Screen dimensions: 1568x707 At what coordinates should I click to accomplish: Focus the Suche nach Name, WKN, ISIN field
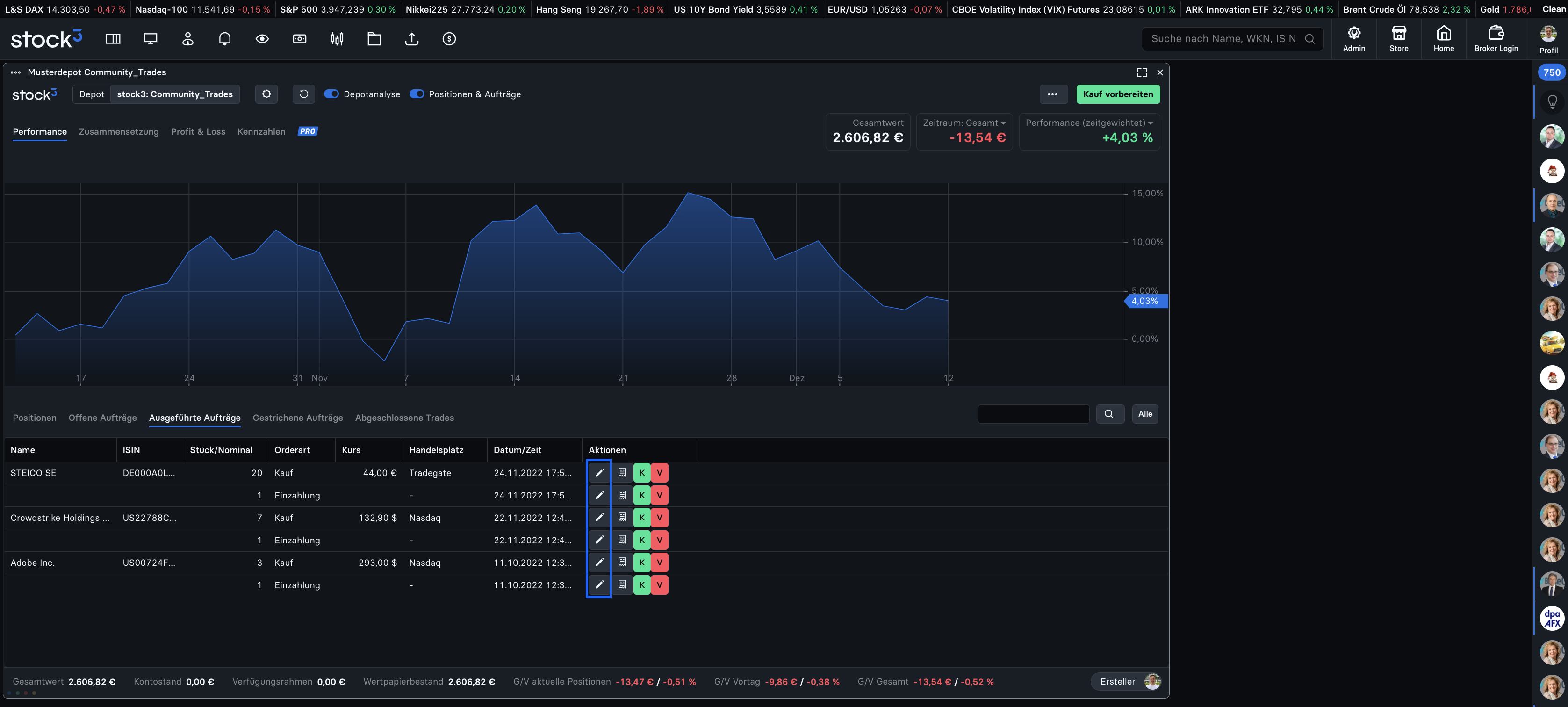pyautogui.click(x=1232, y=39)
